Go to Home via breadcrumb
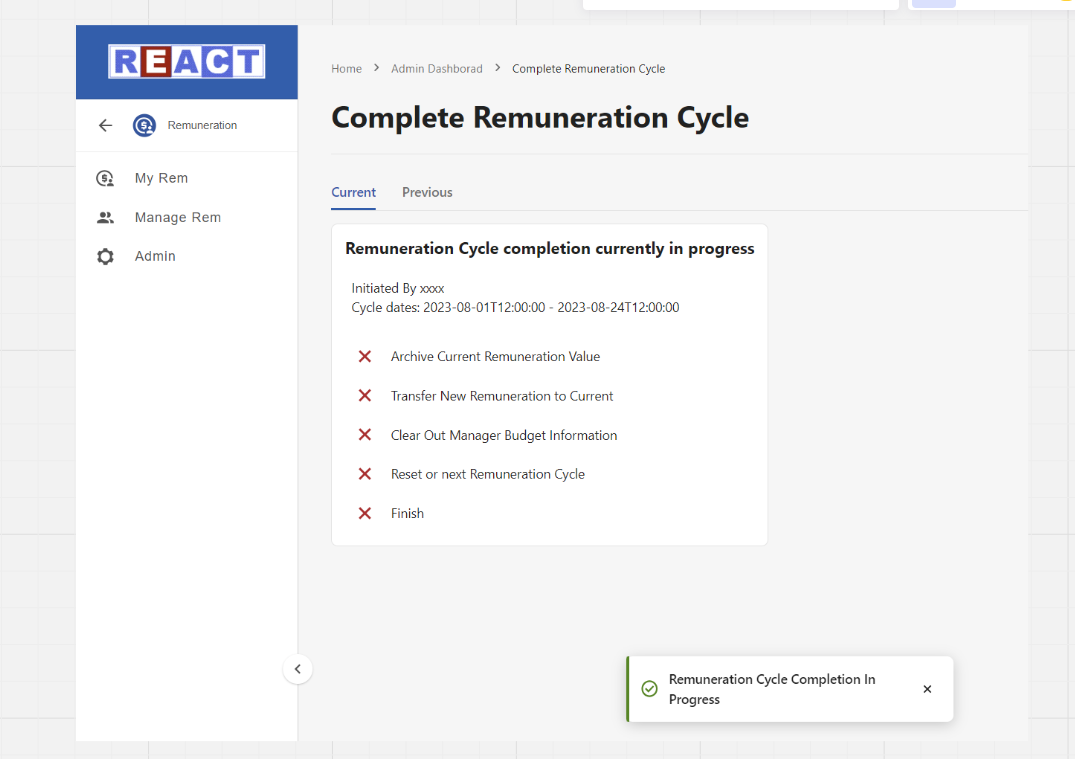 point(346,69)
